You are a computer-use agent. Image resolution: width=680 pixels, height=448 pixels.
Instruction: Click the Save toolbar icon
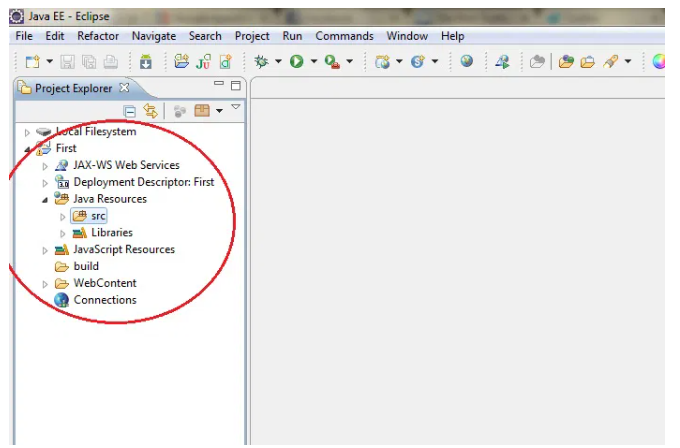68,62
